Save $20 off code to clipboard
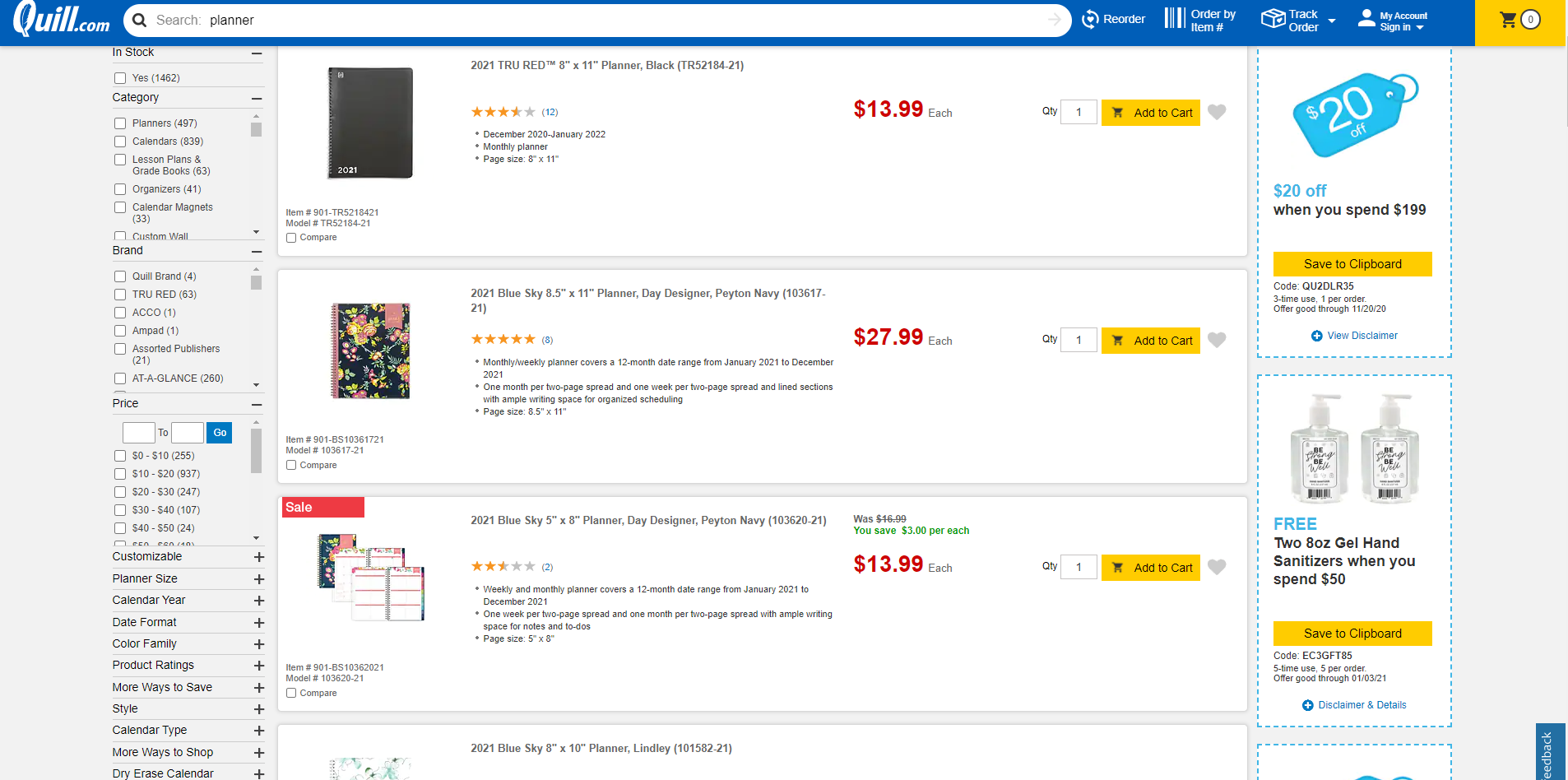 (x=1352, y=264)
